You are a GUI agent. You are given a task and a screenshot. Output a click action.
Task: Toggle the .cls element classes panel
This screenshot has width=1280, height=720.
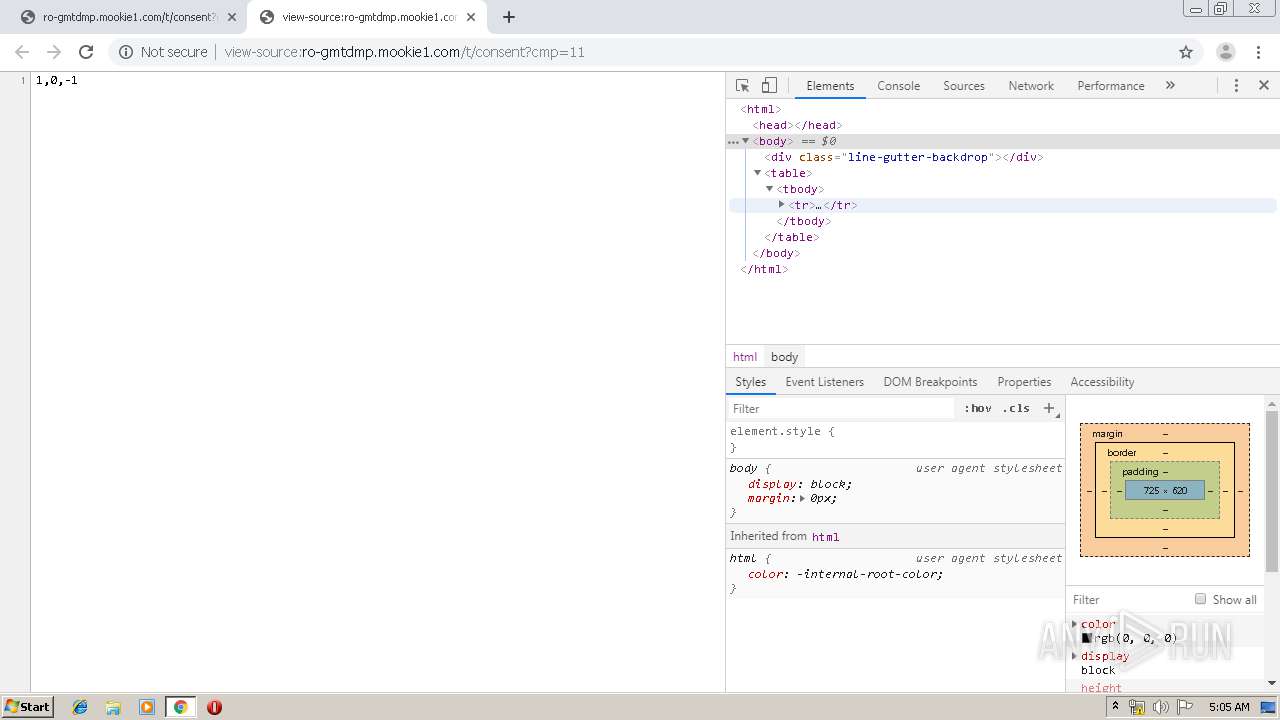(1016, 408)
